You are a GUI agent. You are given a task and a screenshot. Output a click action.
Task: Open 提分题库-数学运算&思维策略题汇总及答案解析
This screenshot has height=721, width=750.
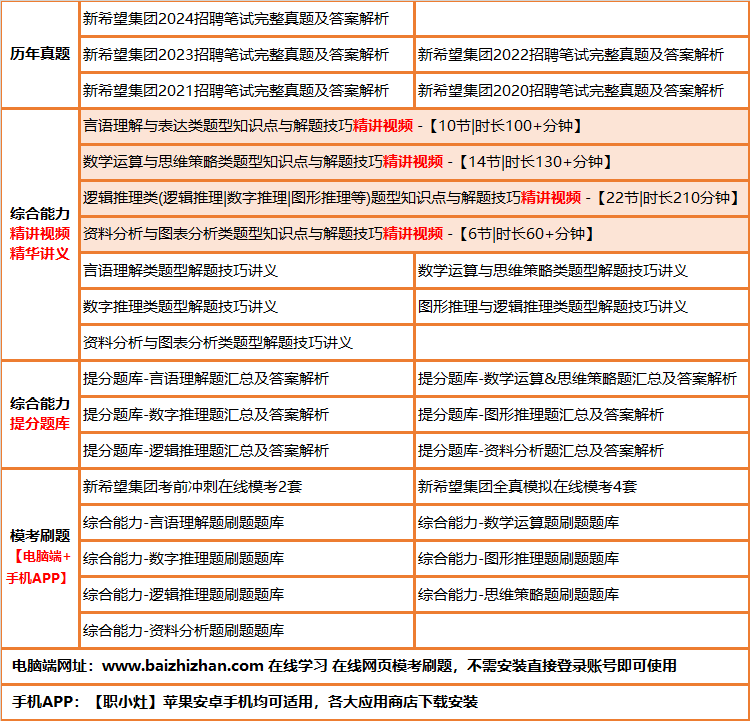click(x=582, y=378)
